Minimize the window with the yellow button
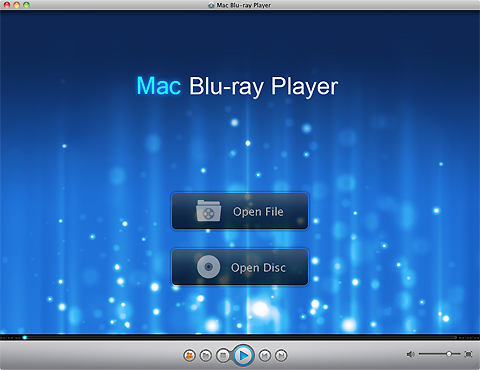Screen dimensions: 480x370 16,5
